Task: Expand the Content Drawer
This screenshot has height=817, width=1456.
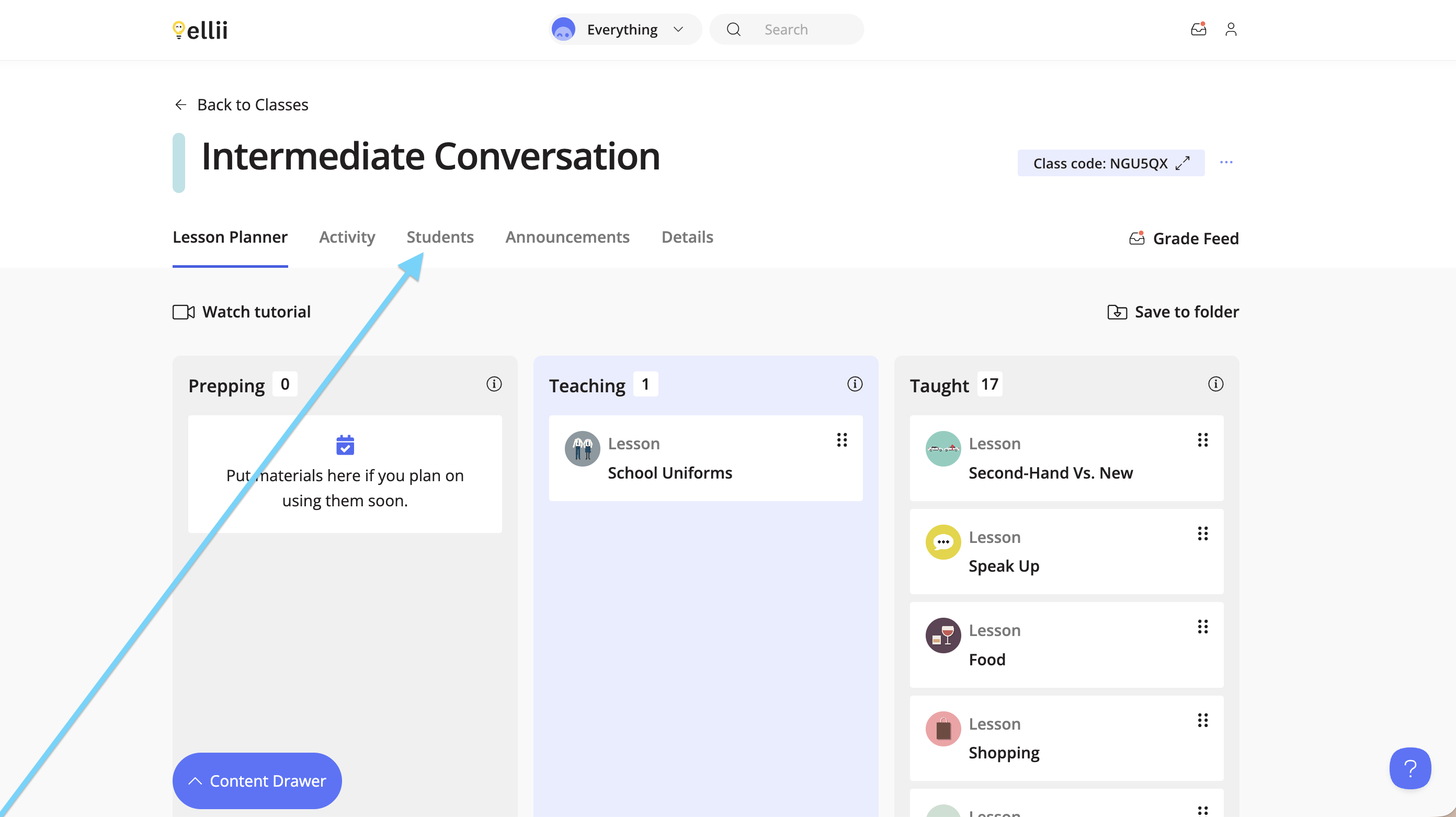Action: pyautogui.click(x=257, y=781)
